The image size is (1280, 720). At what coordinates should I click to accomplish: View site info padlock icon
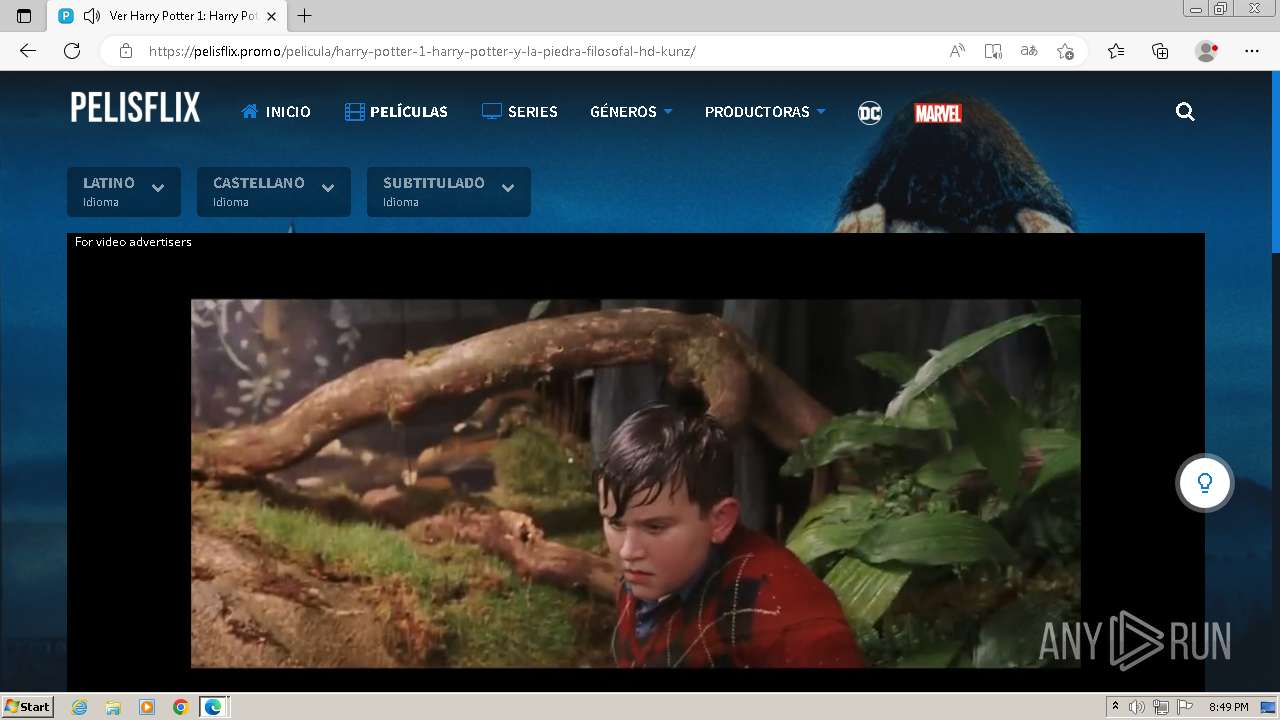pyautogui.click(x=126, y=51)
